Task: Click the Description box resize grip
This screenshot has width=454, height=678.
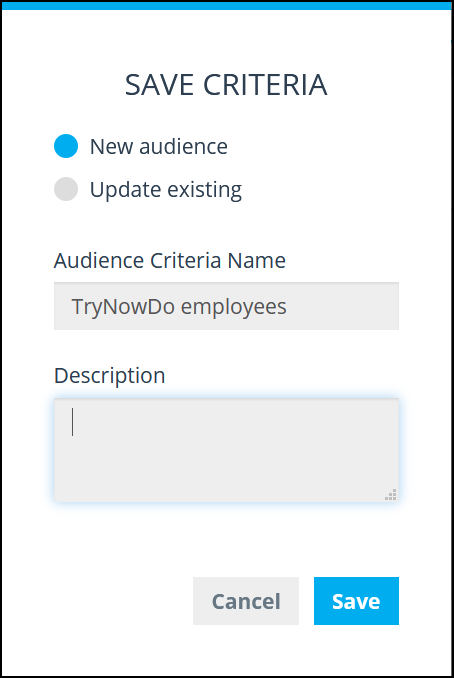Action: click(391, 495)
